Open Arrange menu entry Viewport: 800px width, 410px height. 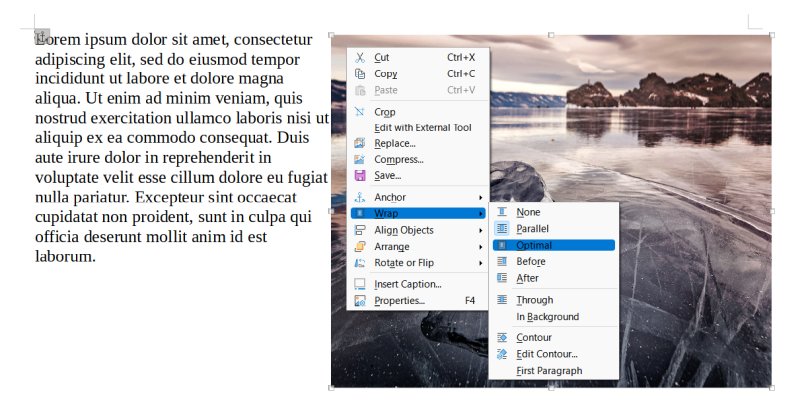click(x=418, y=246)
